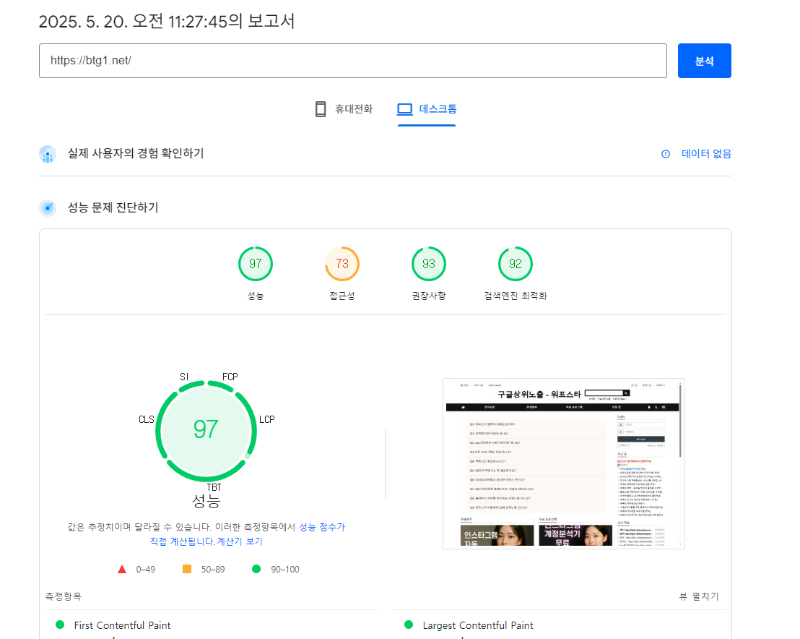Click the Largest Contentful Paint metric
Viewport: 800px width, 639px height.
tap(478, 625)
